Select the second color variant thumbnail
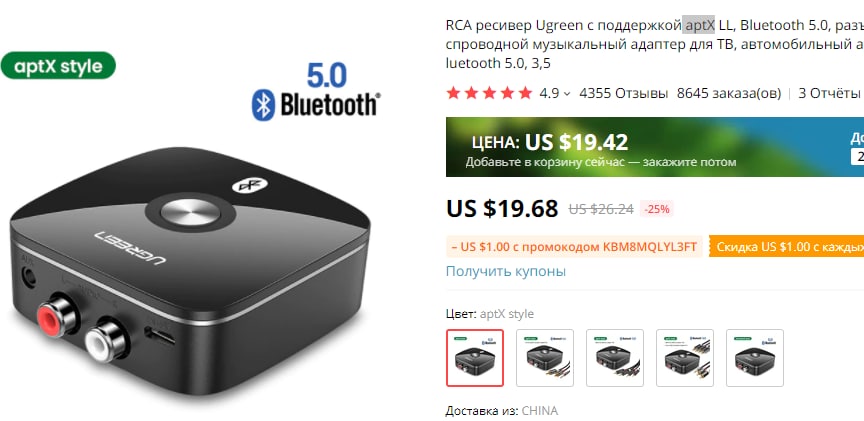This screenshot has height=421, width=864. click(544, 358)
